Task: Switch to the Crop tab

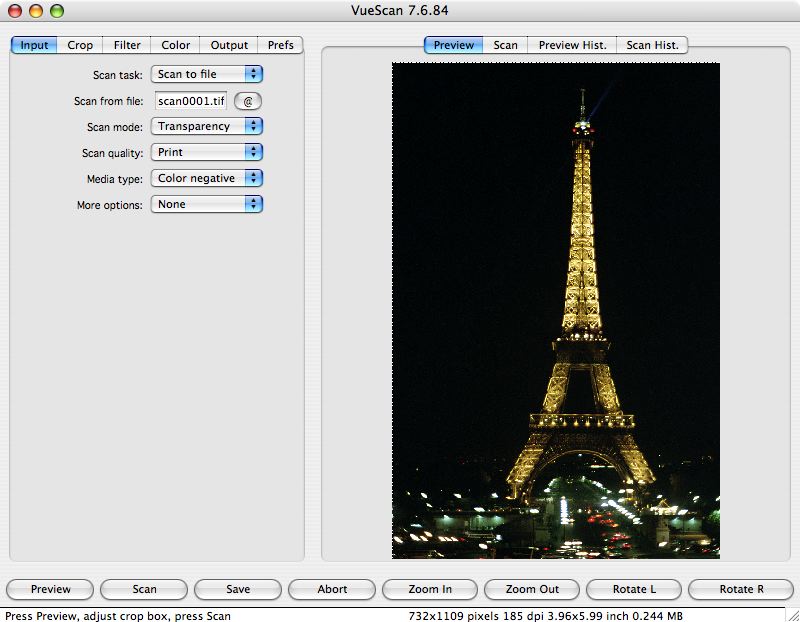Action: (80, 45)
